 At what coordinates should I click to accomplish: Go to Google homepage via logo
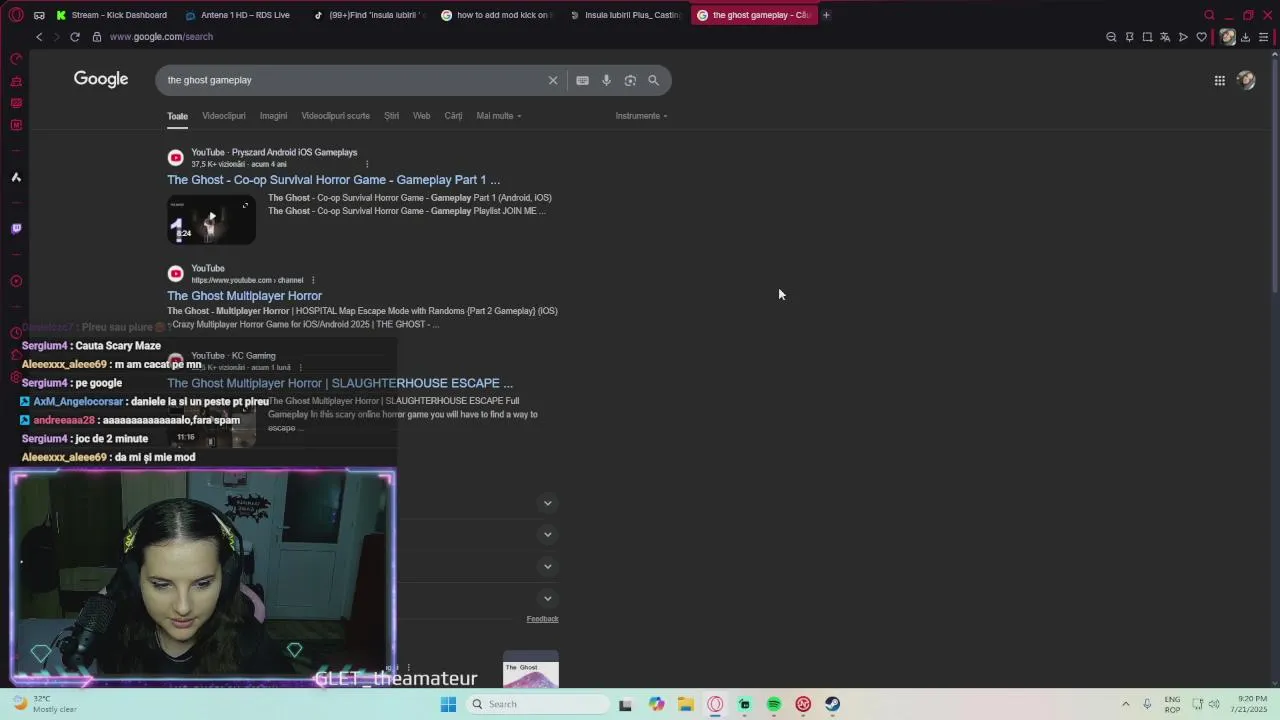coord(101,79)
